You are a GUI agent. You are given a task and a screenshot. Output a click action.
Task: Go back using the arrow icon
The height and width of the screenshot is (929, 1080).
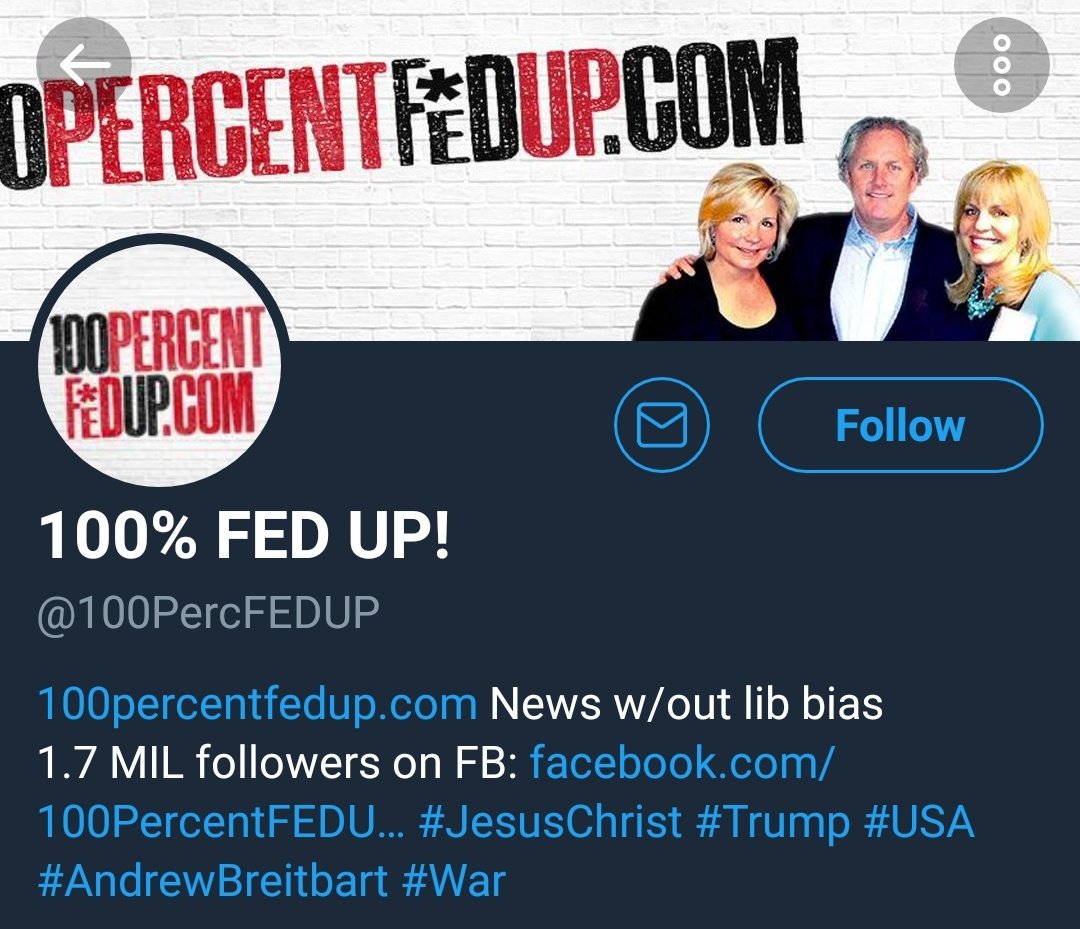(83, 64)
